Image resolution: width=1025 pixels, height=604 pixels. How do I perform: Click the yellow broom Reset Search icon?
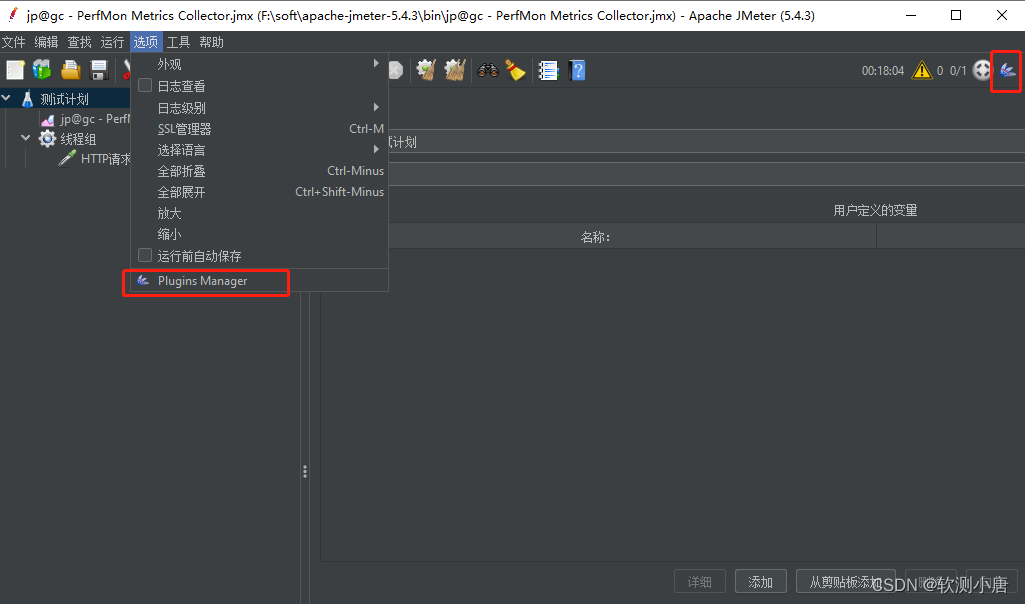click(x=516, y=70)
